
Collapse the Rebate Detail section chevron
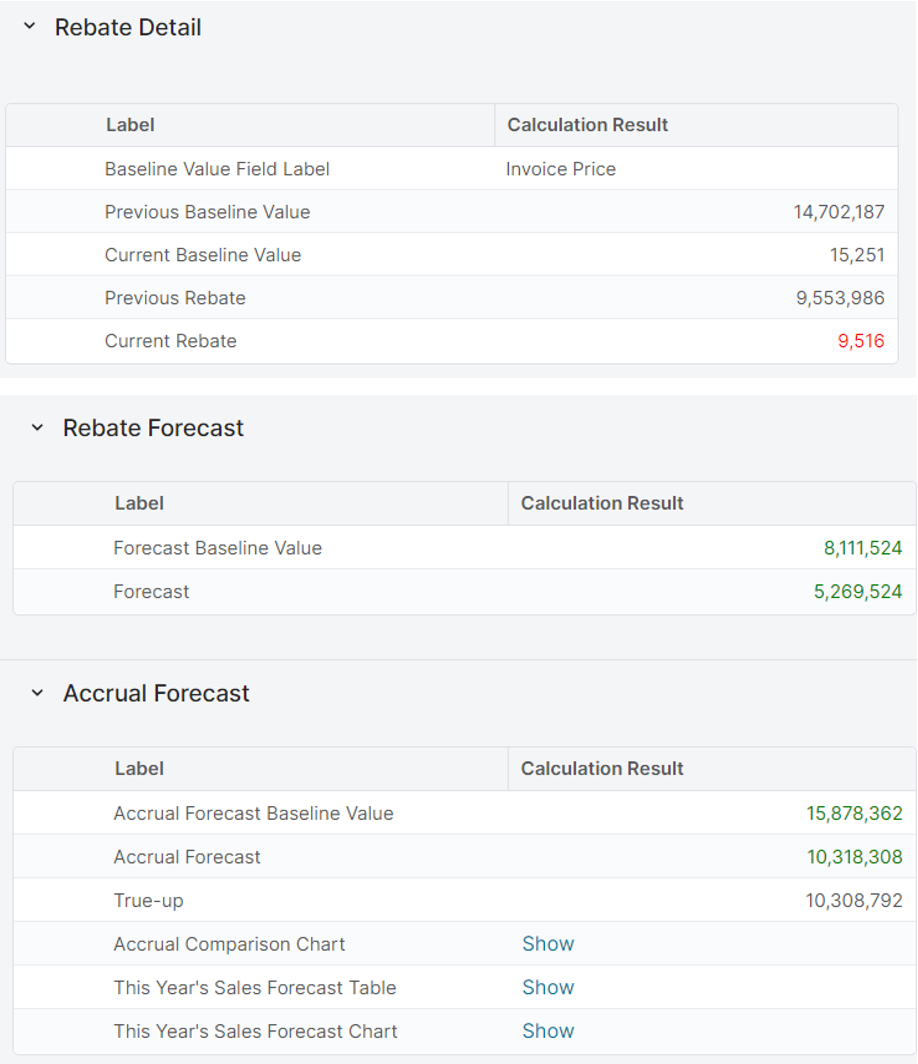coord(30,28)
